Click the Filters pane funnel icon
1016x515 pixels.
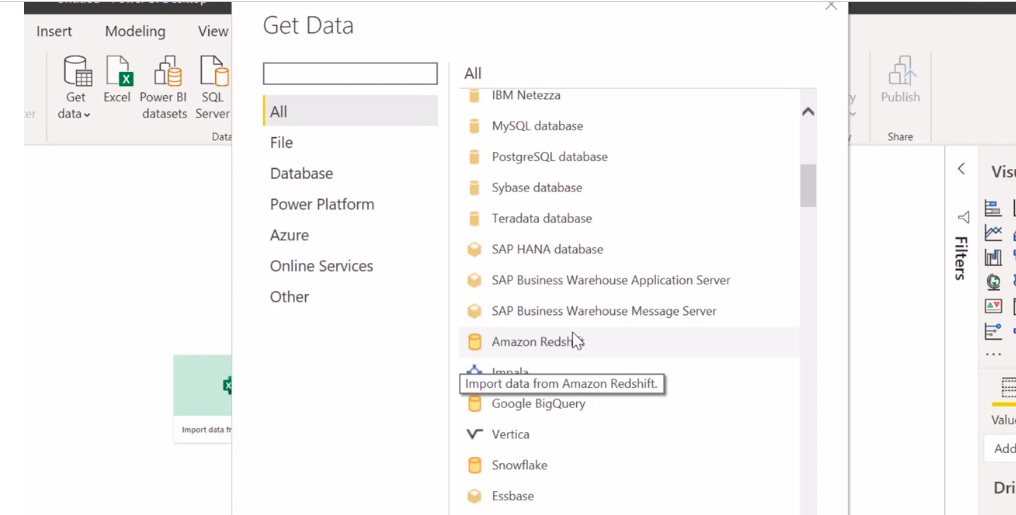963,217
